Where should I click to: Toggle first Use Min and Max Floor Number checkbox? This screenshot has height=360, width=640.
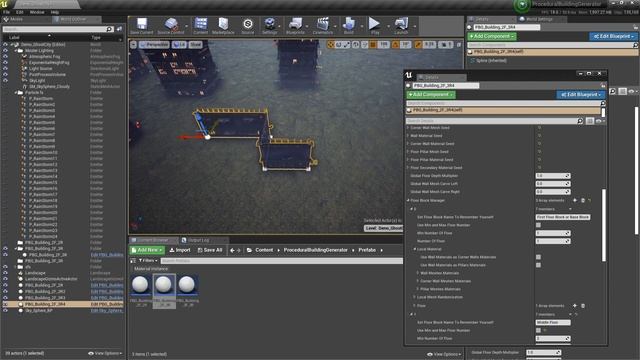tap(538, 225)
